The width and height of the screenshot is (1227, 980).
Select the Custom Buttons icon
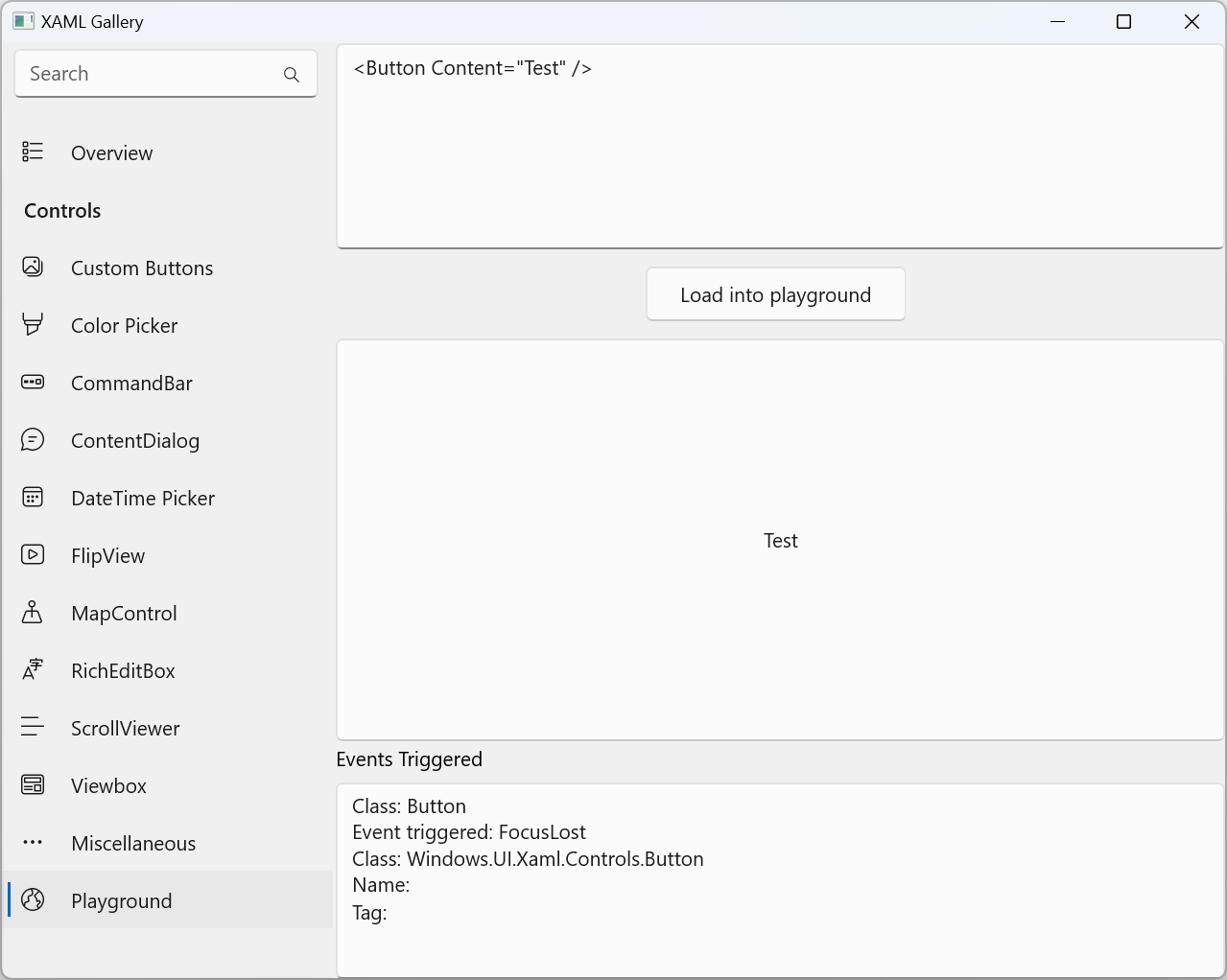point(32,267)
